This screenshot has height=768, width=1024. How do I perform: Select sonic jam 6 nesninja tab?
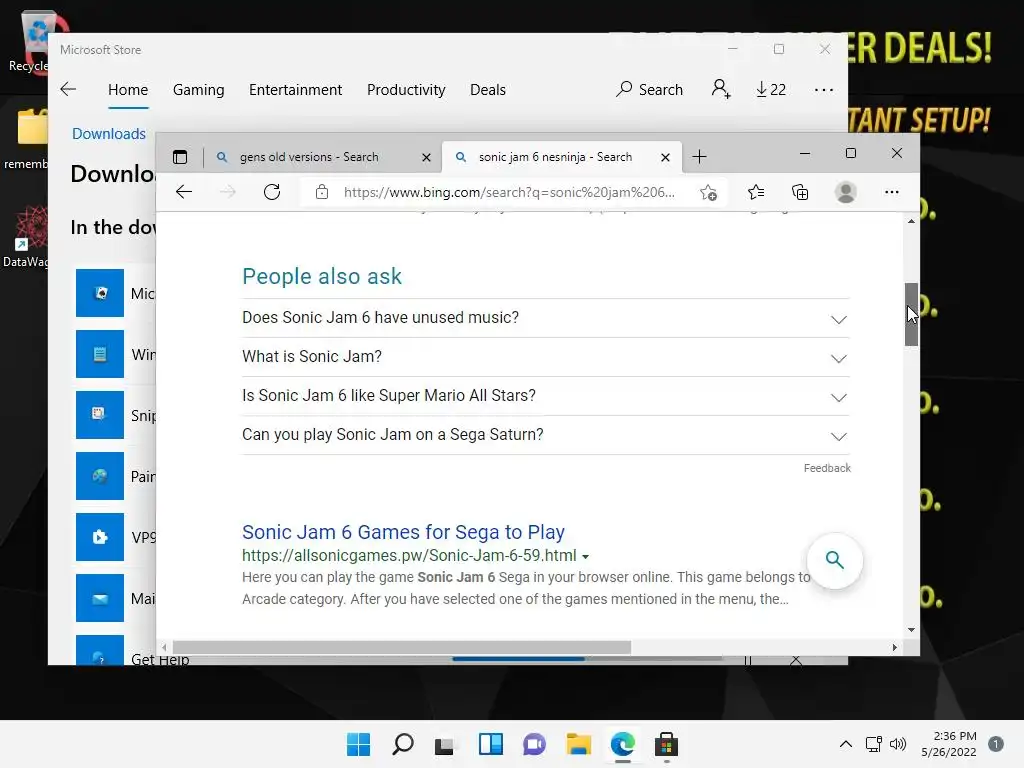[555, 157]
